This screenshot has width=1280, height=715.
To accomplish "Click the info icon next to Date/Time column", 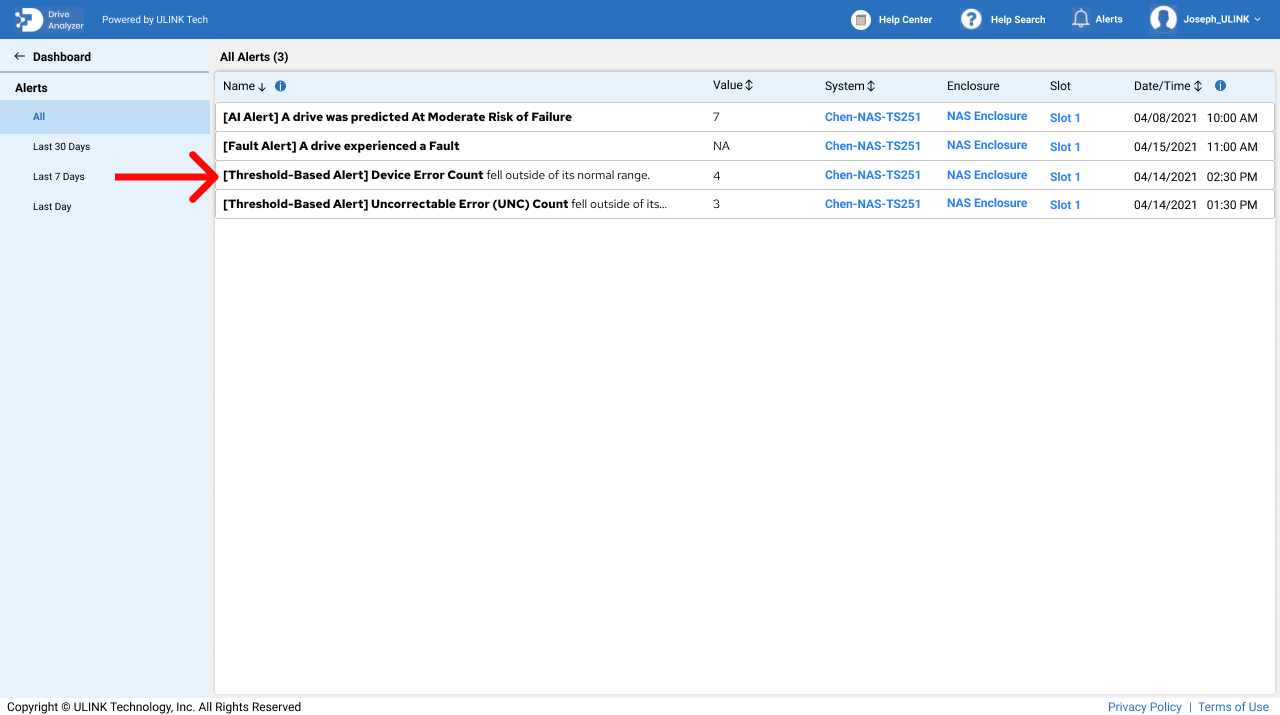I will click(x=1220, y=86).
